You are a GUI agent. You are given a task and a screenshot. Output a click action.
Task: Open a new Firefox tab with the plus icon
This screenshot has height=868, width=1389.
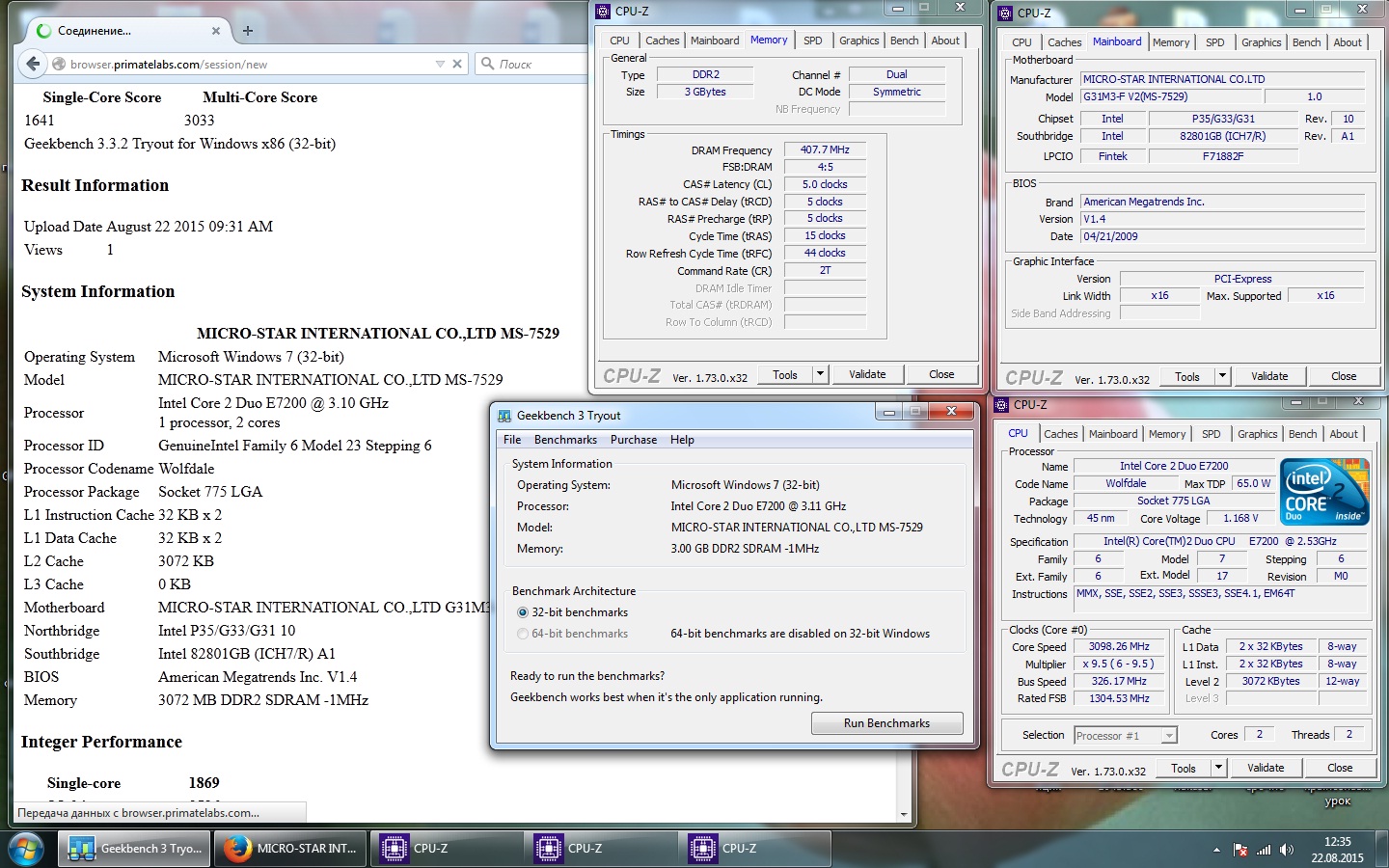coord(248,31)
